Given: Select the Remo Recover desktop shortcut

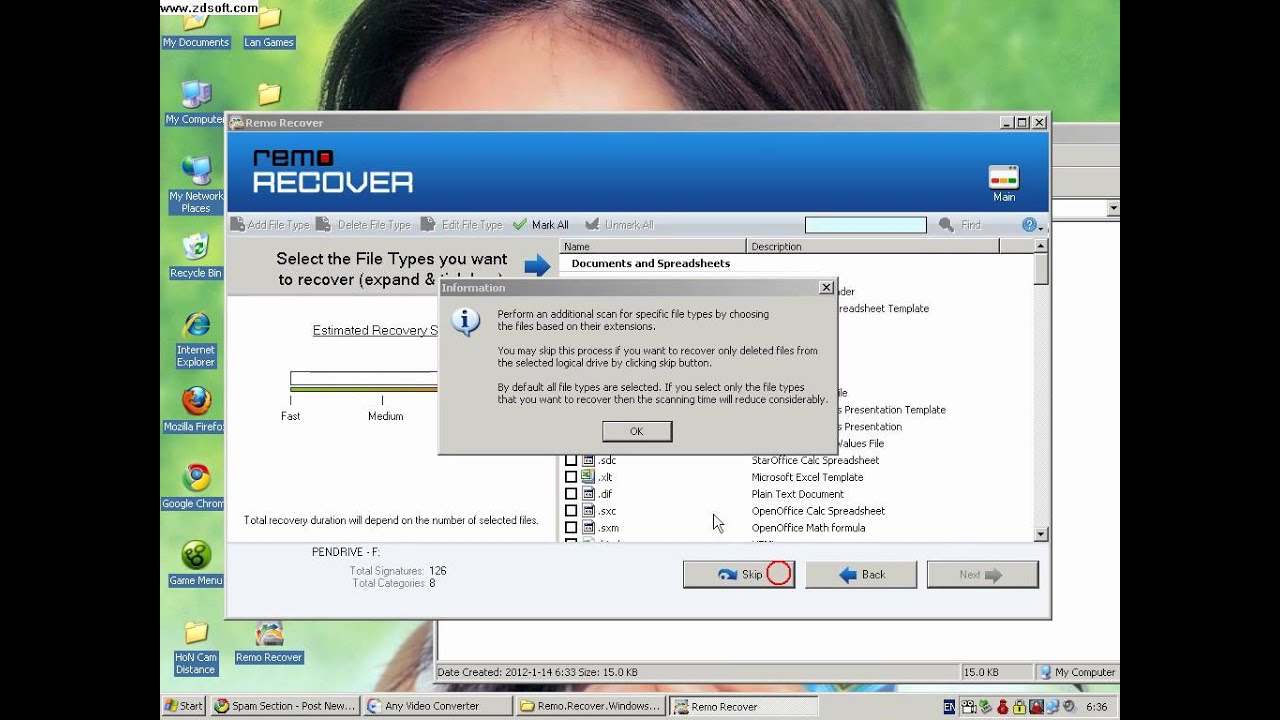Looking at the screenshot, I should point(269,641).
